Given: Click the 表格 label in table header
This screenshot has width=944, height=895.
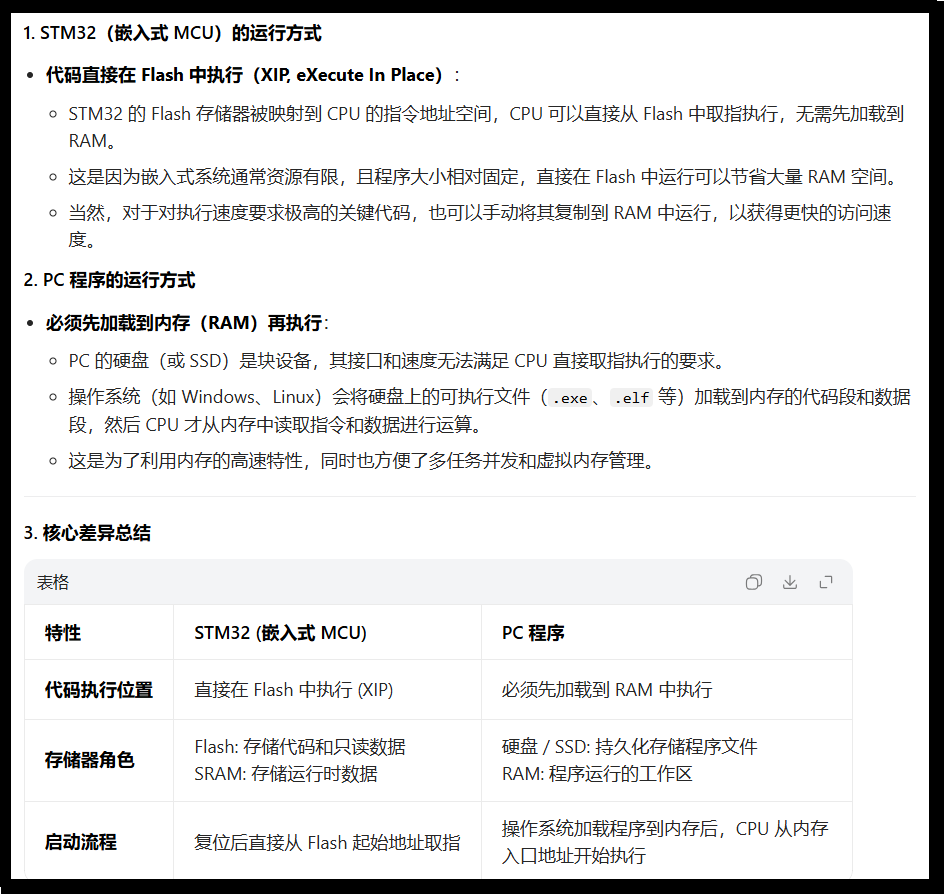Looking at the screenshot, I should 53,582.
